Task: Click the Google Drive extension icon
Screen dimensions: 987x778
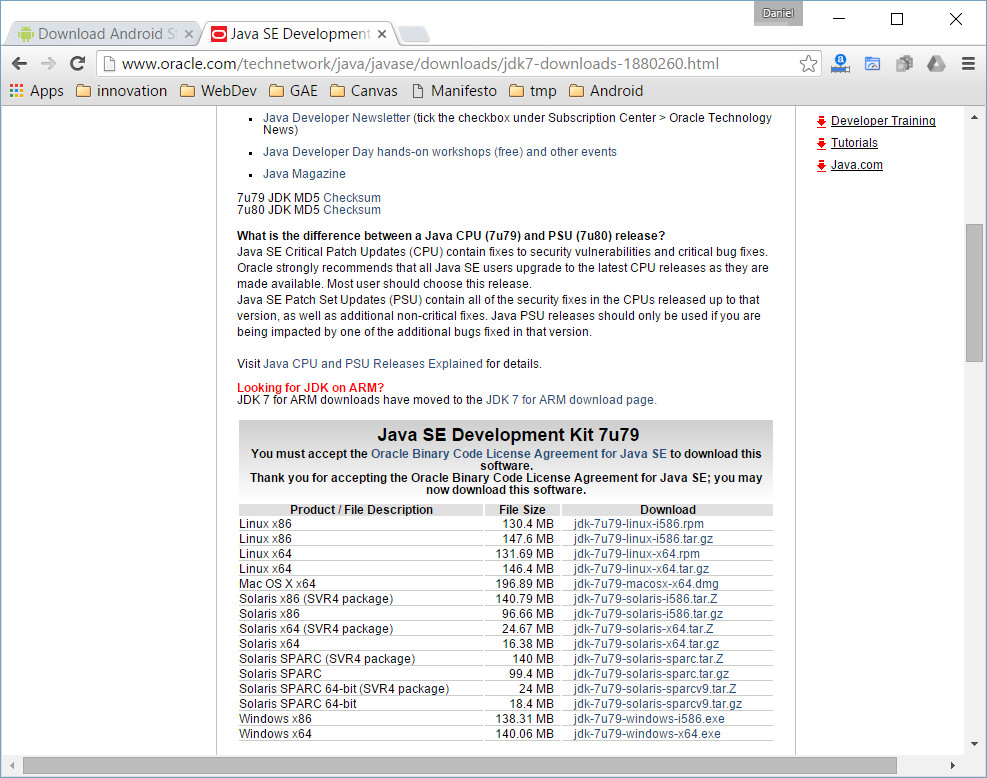Action: (x=936, y=64)
